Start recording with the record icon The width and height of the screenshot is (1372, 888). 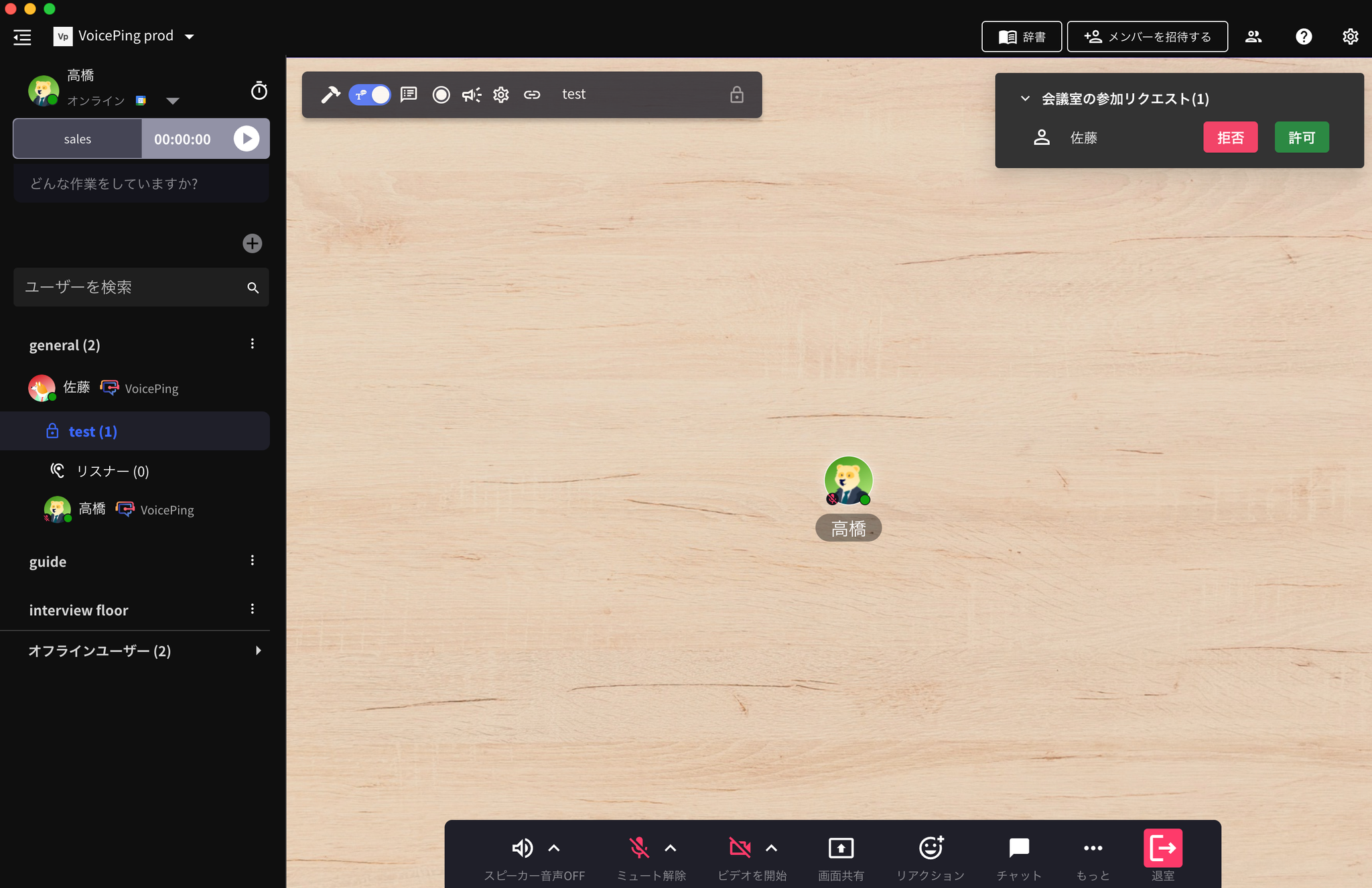pos(441,94)
